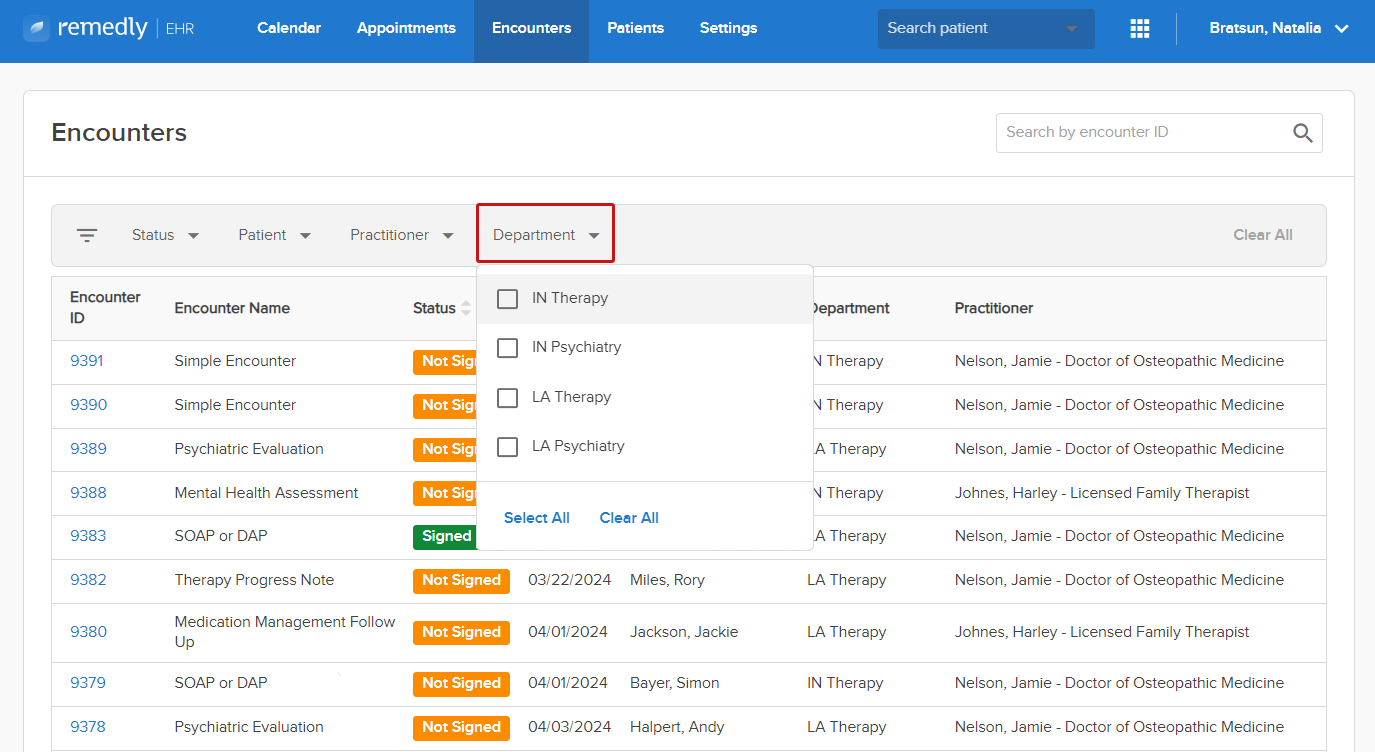Open encounter 9388 link
Image resolution: width=1375 pixels, height=752 pixels.
click(x=88, y=493)
